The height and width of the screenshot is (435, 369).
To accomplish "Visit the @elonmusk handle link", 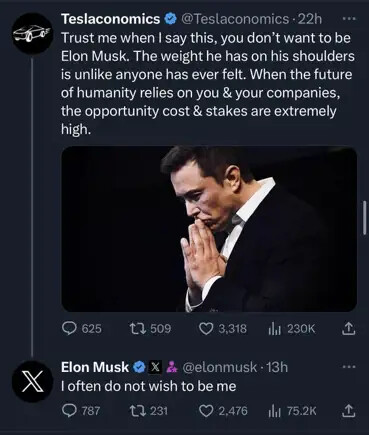I will [220, 367].
